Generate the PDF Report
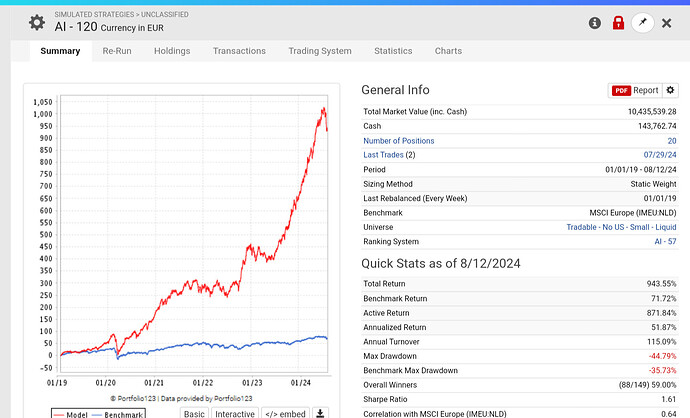This screenshot has width=690, height=418. [x=635, y=90]
